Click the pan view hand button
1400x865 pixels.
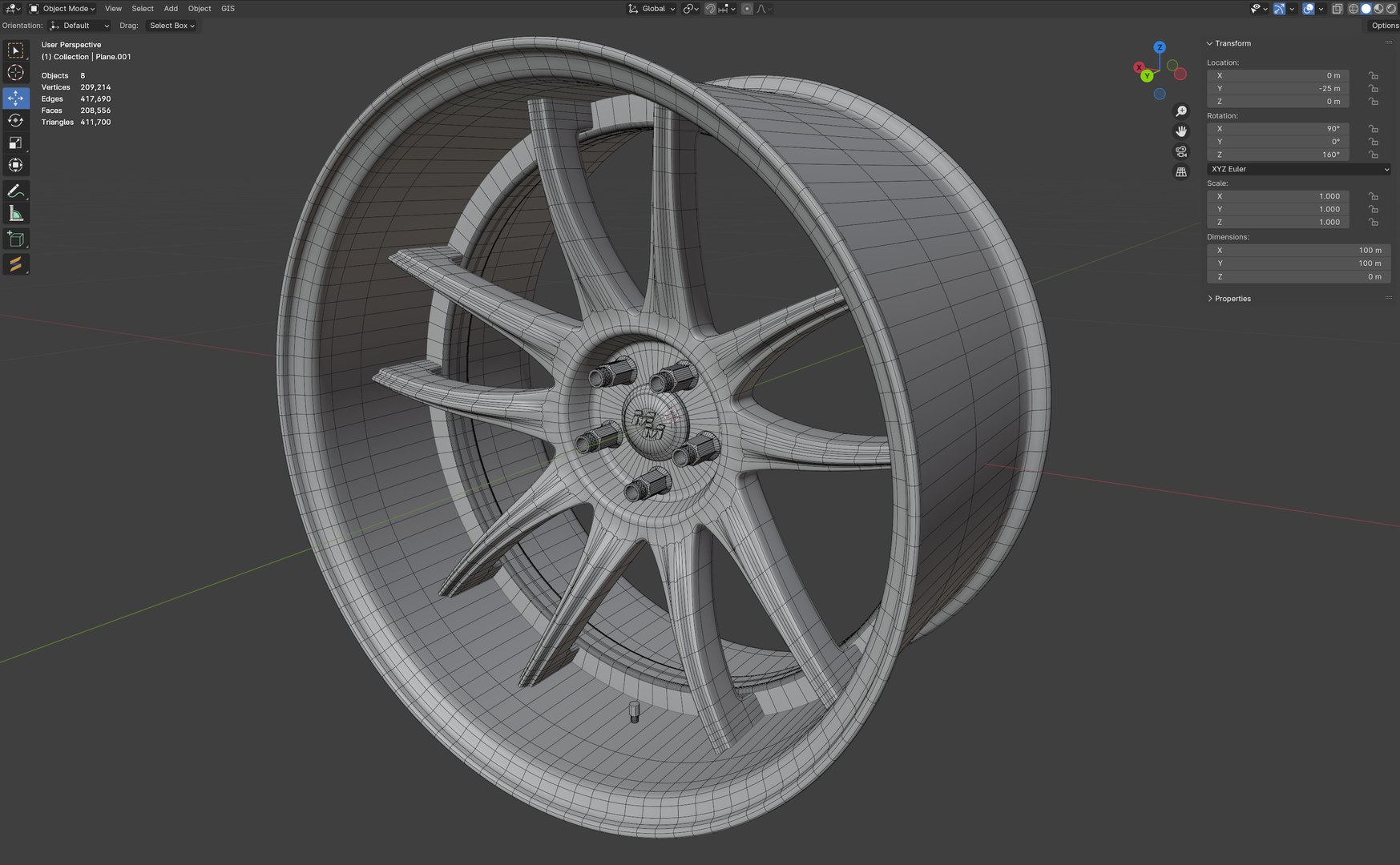(x=1180, y=131)
